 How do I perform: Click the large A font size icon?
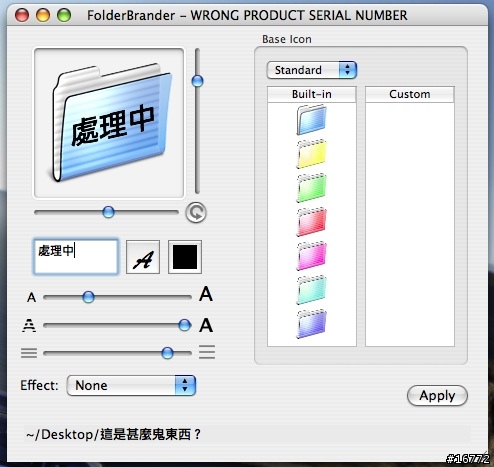[206, 294]
